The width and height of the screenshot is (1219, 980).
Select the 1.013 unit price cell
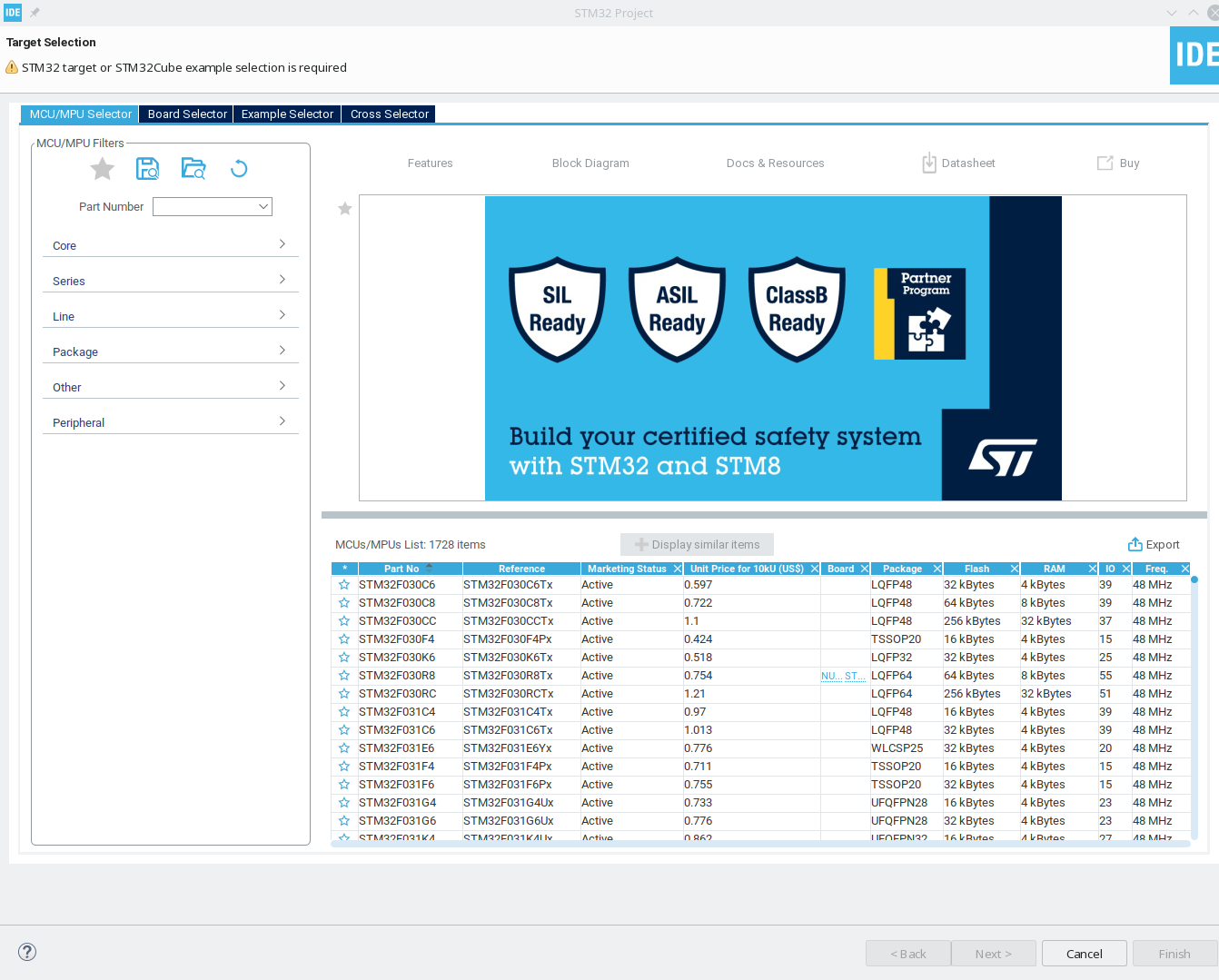click(x=751, y=730)
